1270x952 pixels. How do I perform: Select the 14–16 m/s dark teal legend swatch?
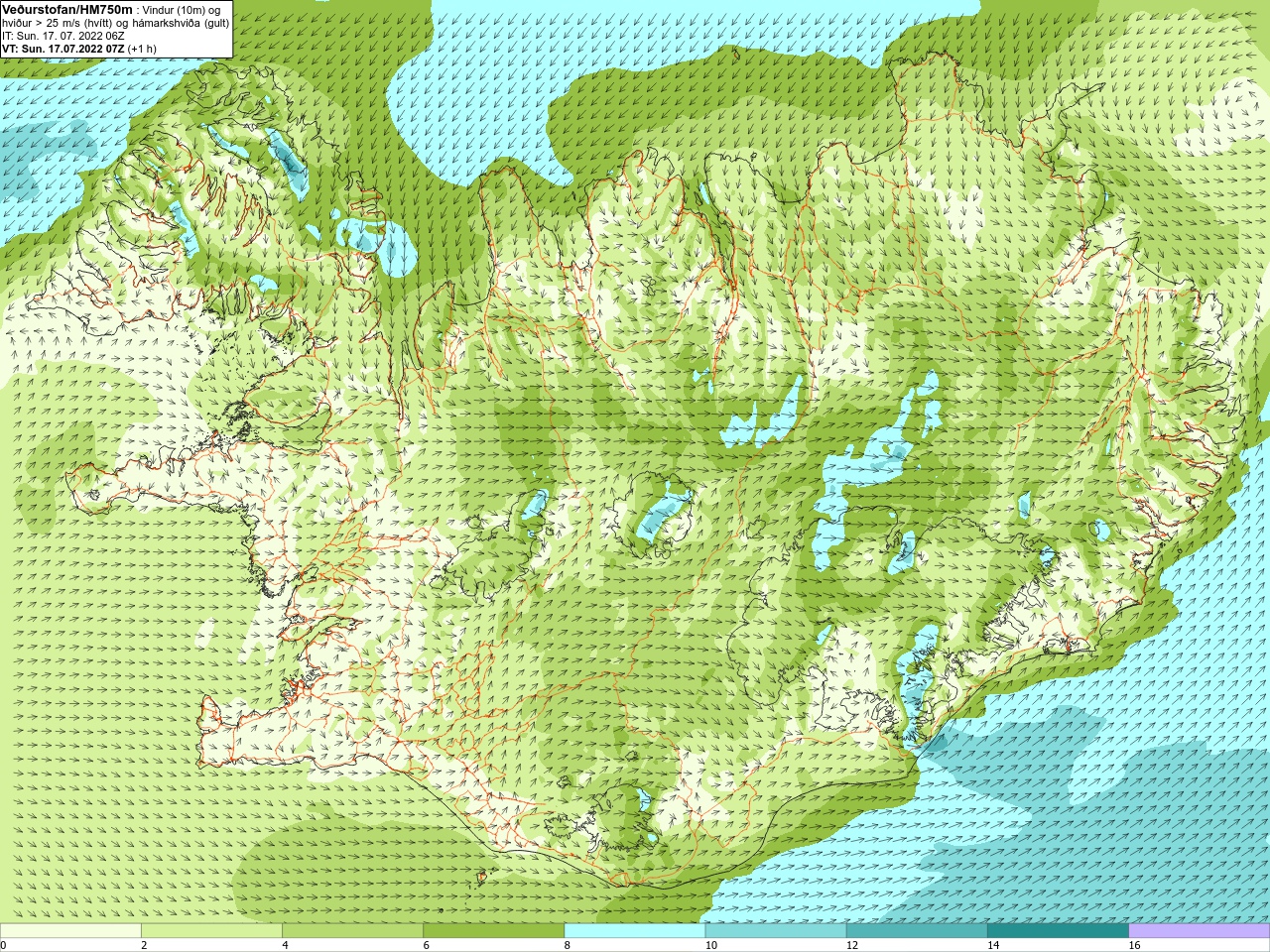(x=1058, y=931)
